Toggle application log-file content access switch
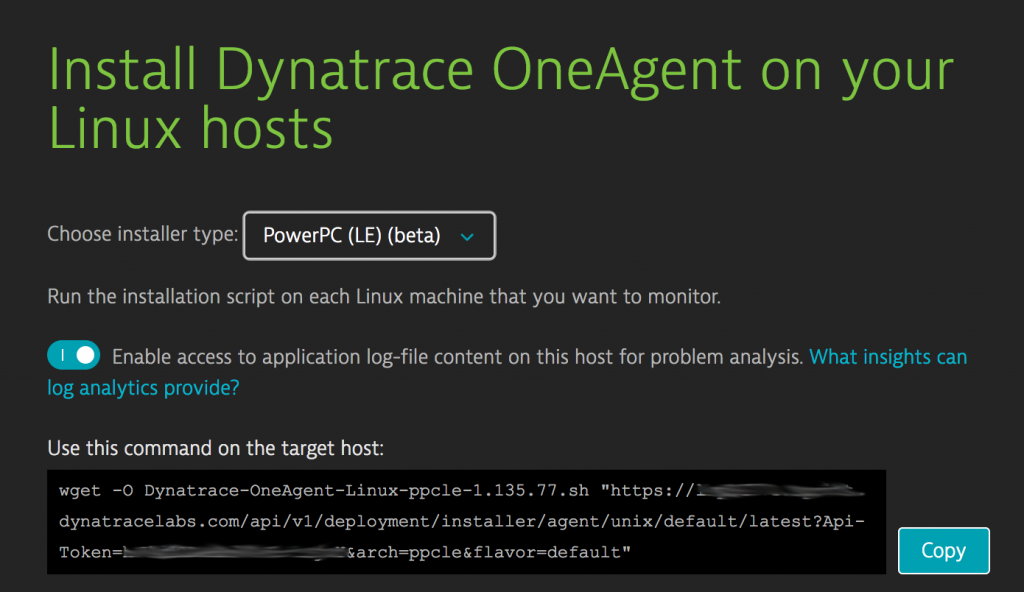 [x=73, y=355]
